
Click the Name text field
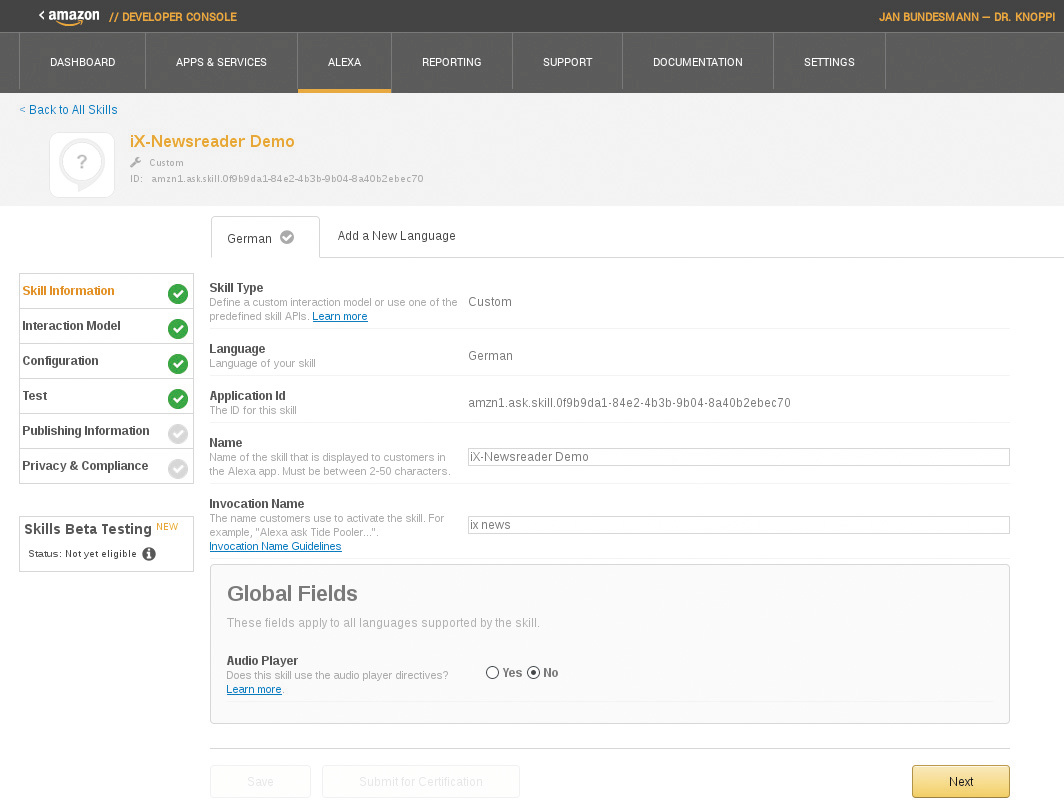click(x=738, y=457)
